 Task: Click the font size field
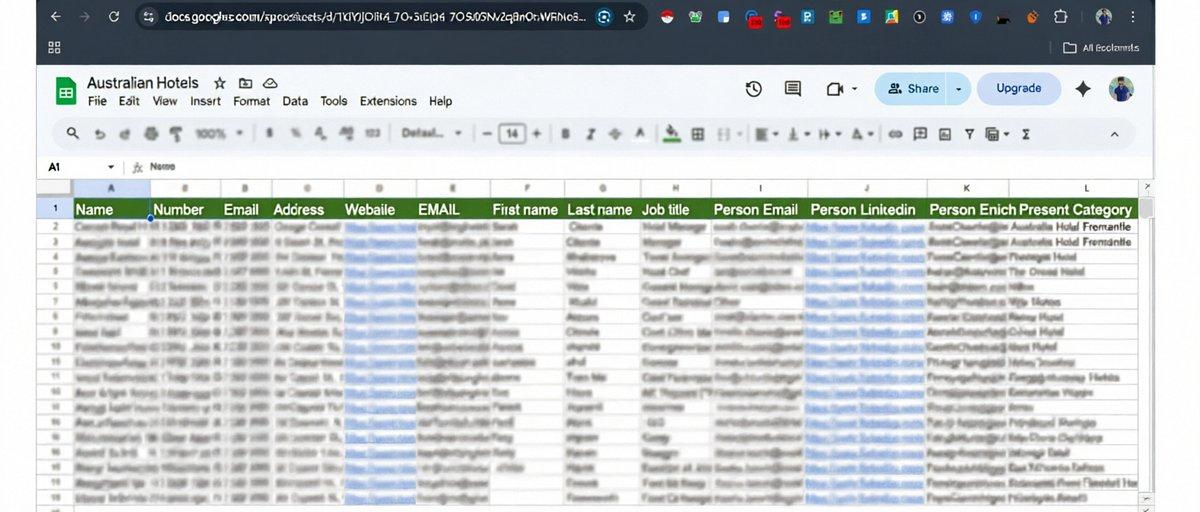(x=512, y=134)
